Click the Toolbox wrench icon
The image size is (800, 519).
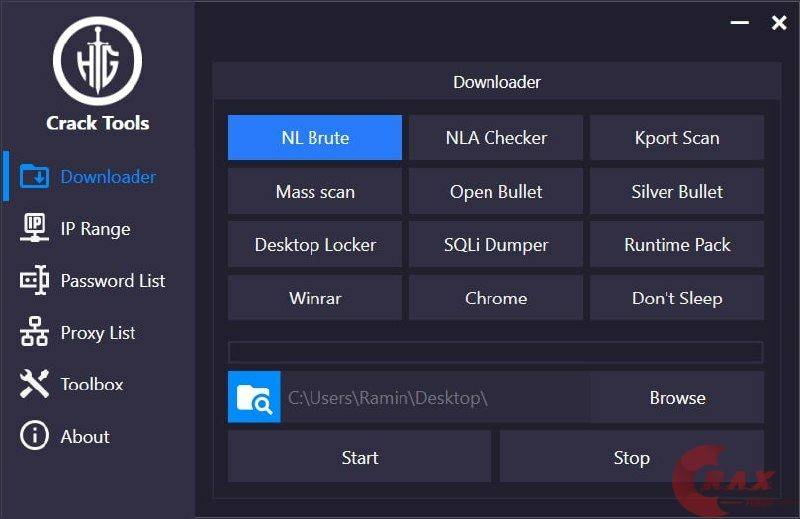pos(34,384)
